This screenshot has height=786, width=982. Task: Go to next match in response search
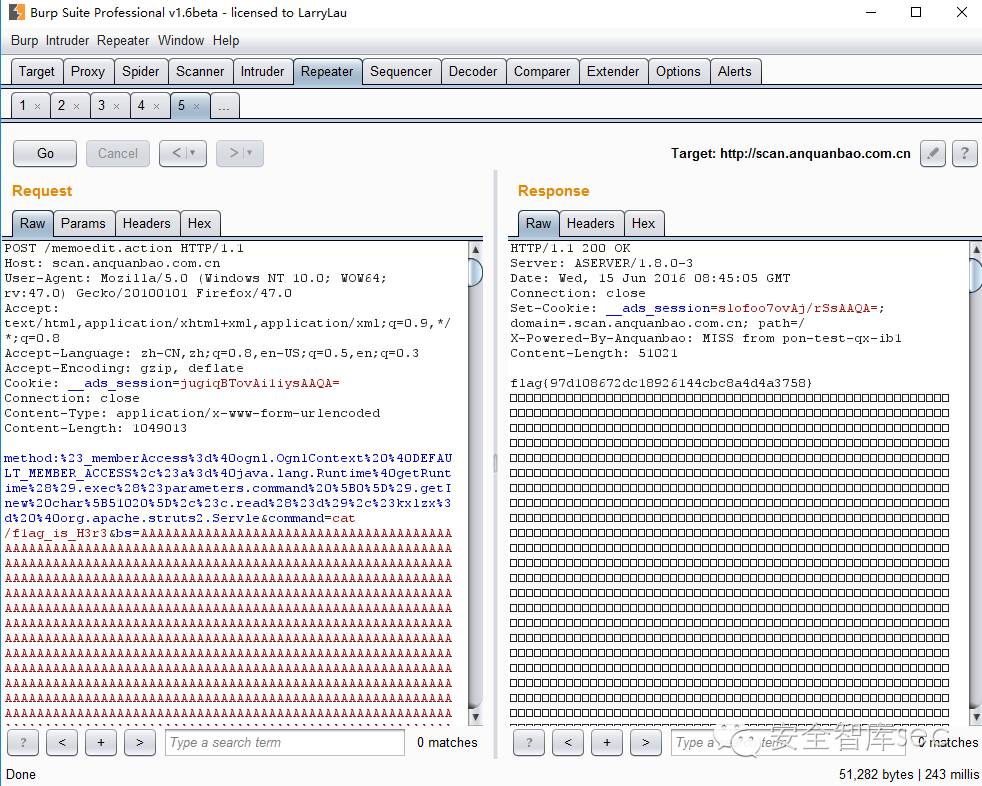646,743
